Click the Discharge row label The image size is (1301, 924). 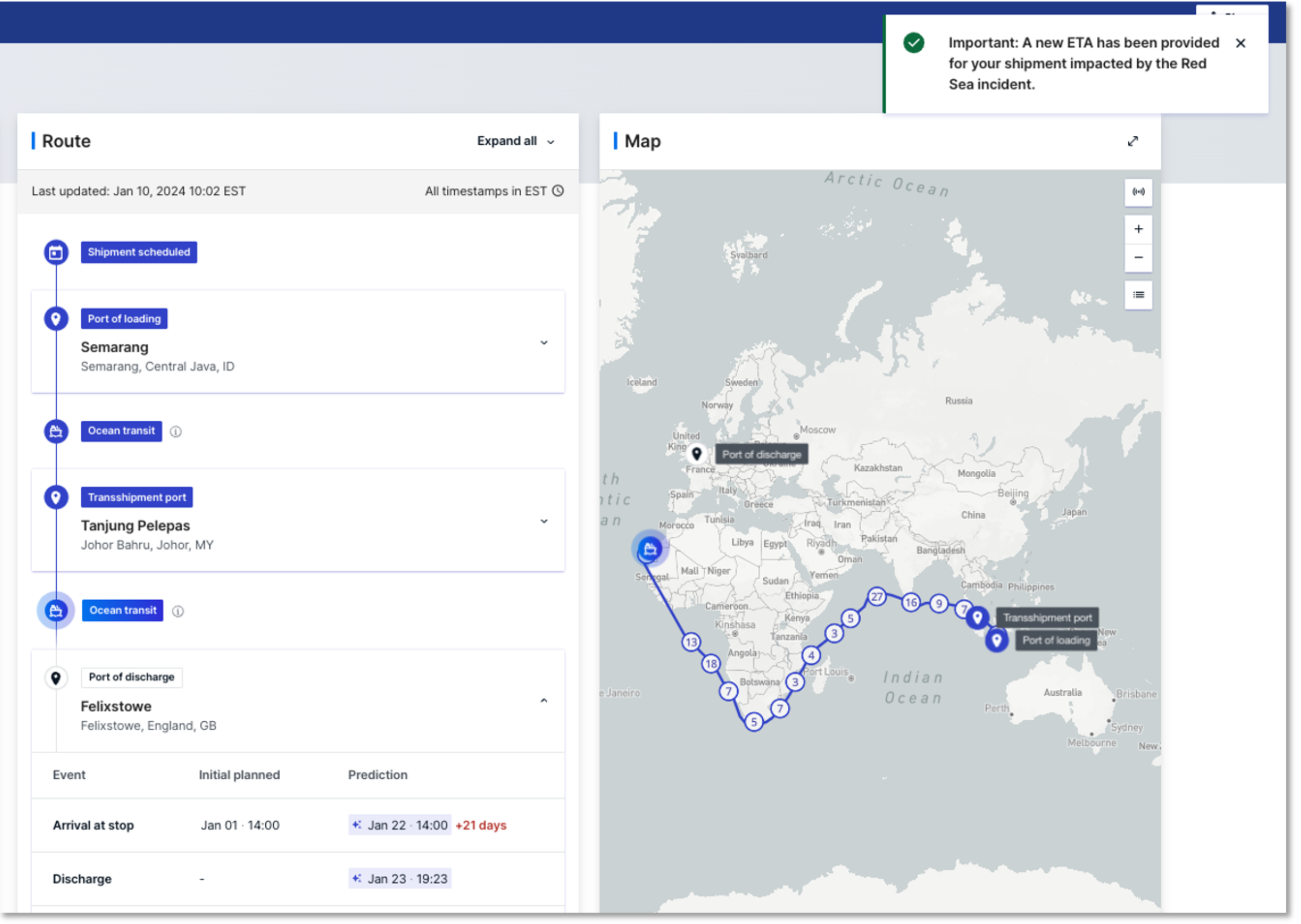click(82, 879)
